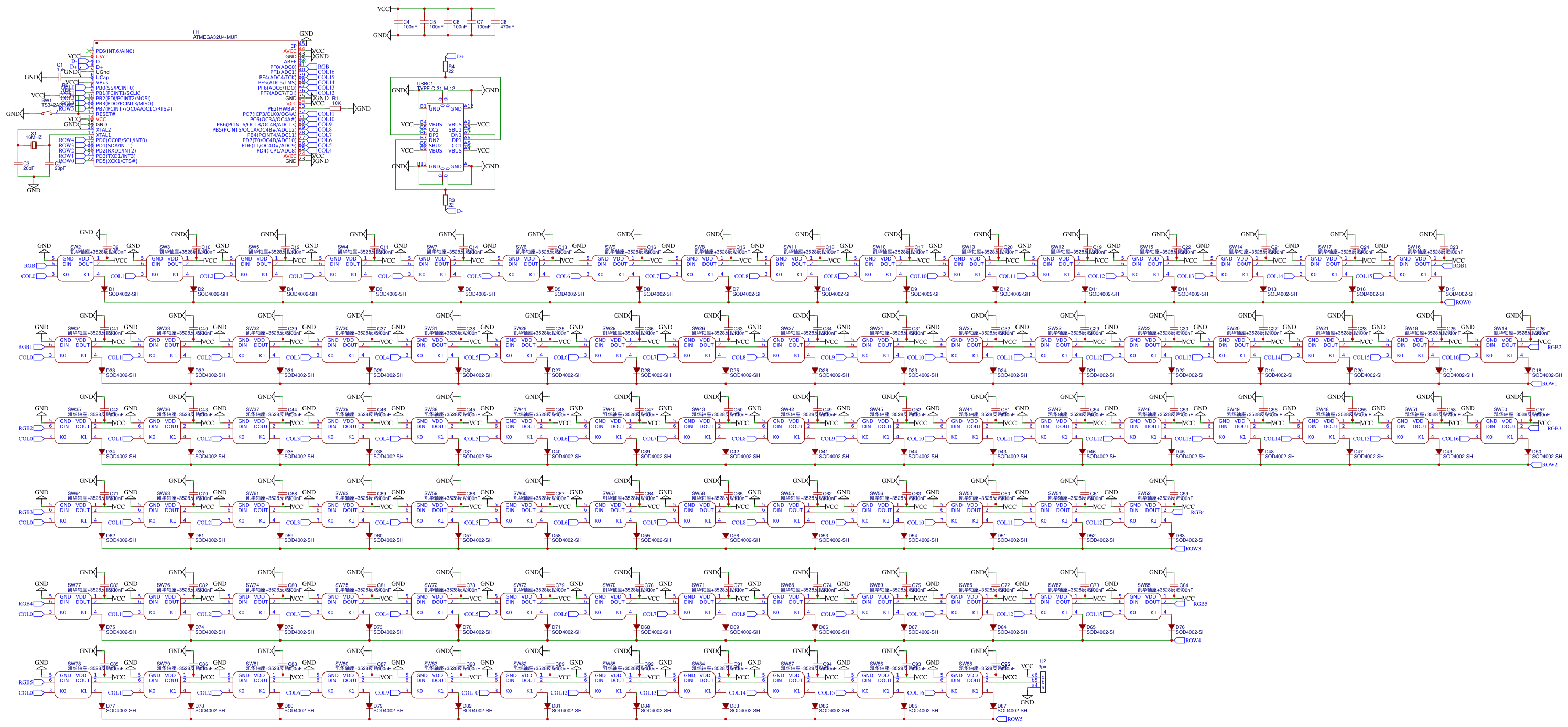Click the D+ net flag above R4

coord(451,56)
